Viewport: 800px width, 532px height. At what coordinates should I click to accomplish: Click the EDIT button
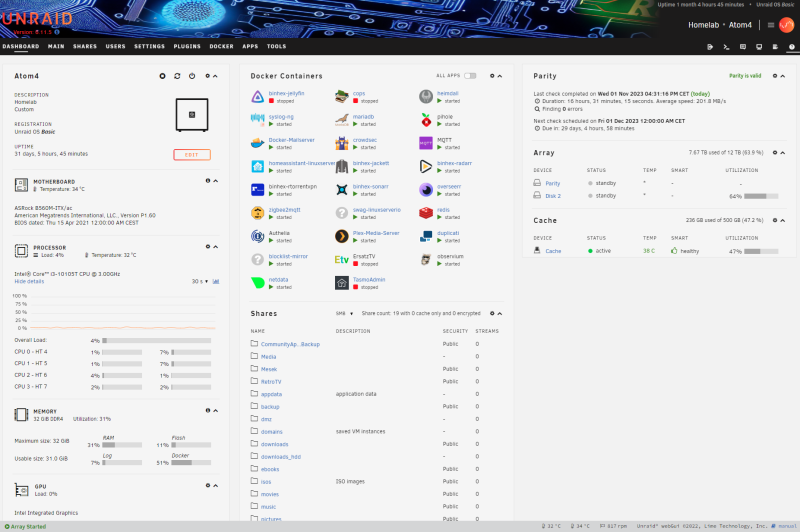coord(192,155)
